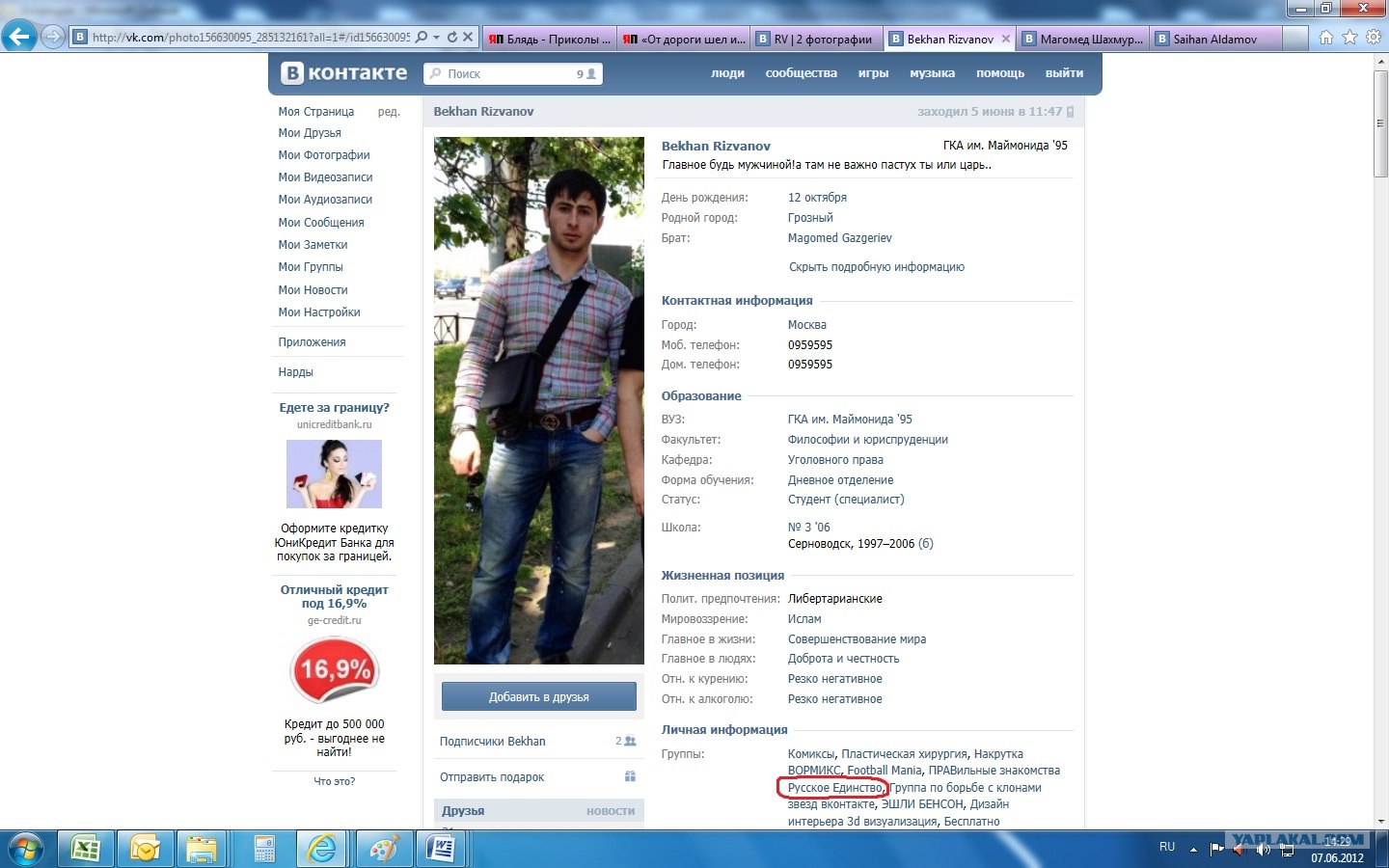Click 'ред.' edit link in sidebar
The width and height of the screenshot is (1389, 868).
389,112
